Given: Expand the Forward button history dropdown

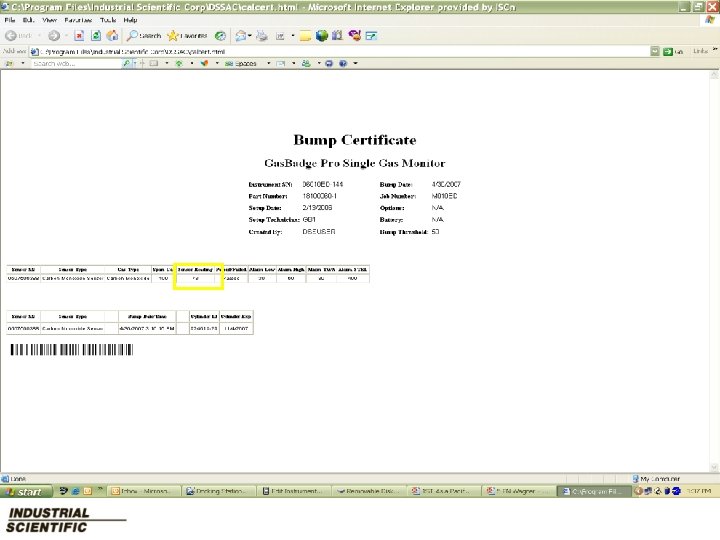Looking at the screenshot, I should pyautogui.click(x=66, y=35).
